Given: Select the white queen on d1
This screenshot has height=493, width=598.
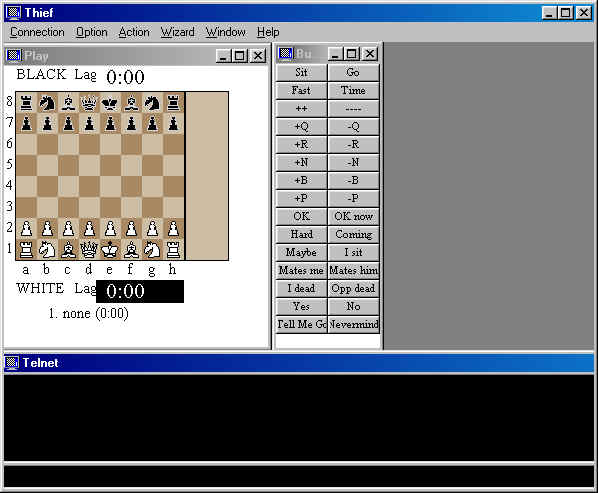Looking at the screenshot, I should coord(90,250).
